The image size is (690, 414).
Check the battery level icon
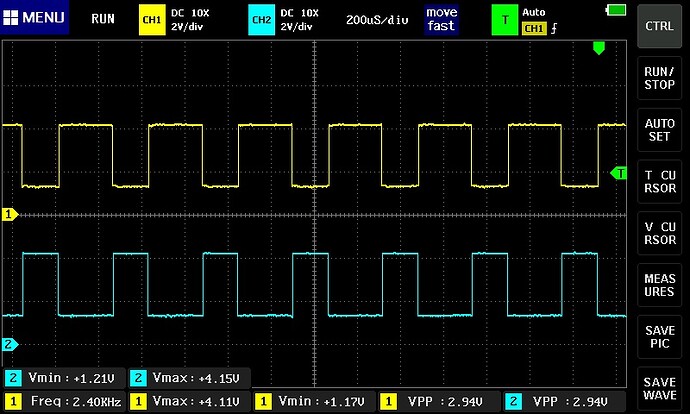(616, 10)
